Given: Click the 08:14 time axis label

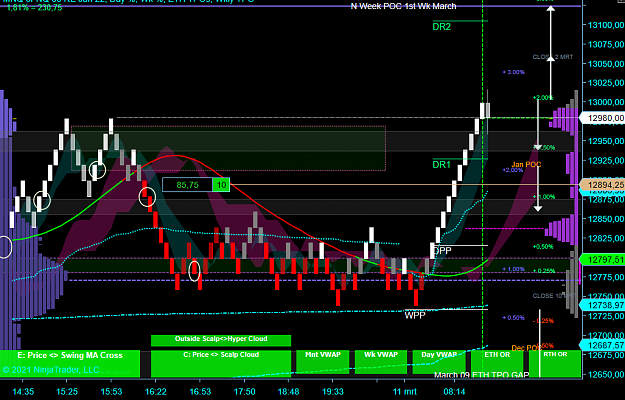Looking at the screenshot, I should [454, 392].
